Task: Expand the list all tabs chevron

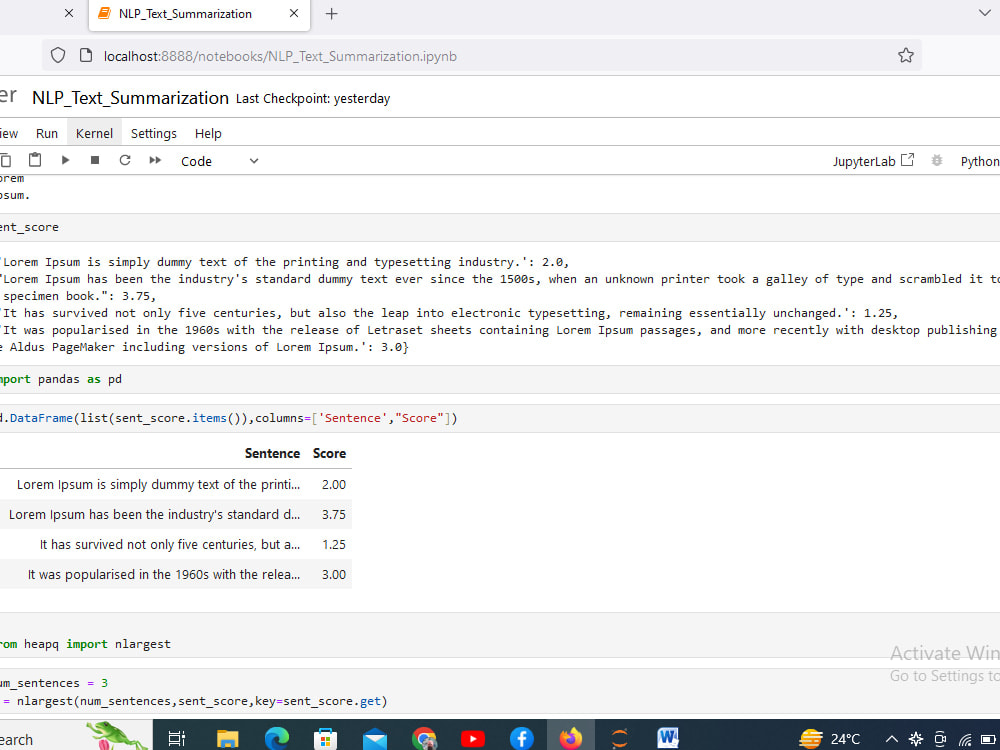Action: point(985,13)
